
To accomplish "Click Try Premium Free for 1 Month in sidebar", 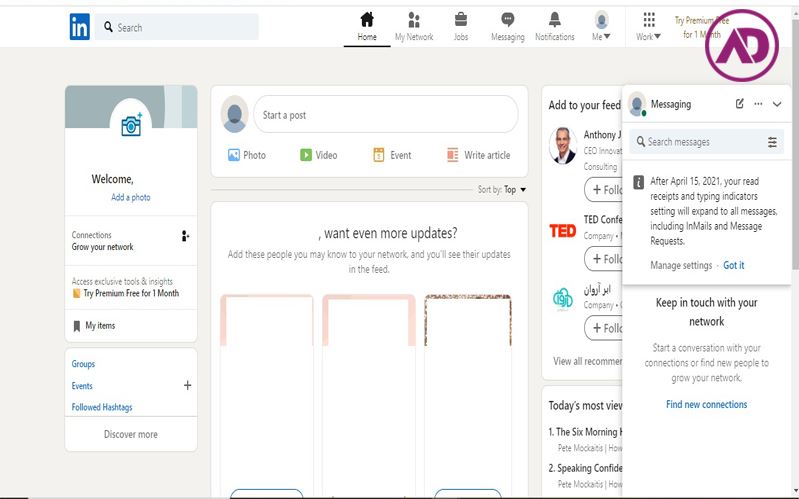I will tap(131, 293).
